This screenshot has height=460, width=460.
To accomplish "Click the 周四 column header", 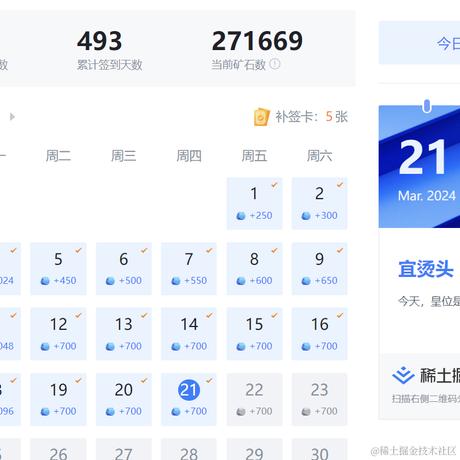I will (x=189, y=156).
